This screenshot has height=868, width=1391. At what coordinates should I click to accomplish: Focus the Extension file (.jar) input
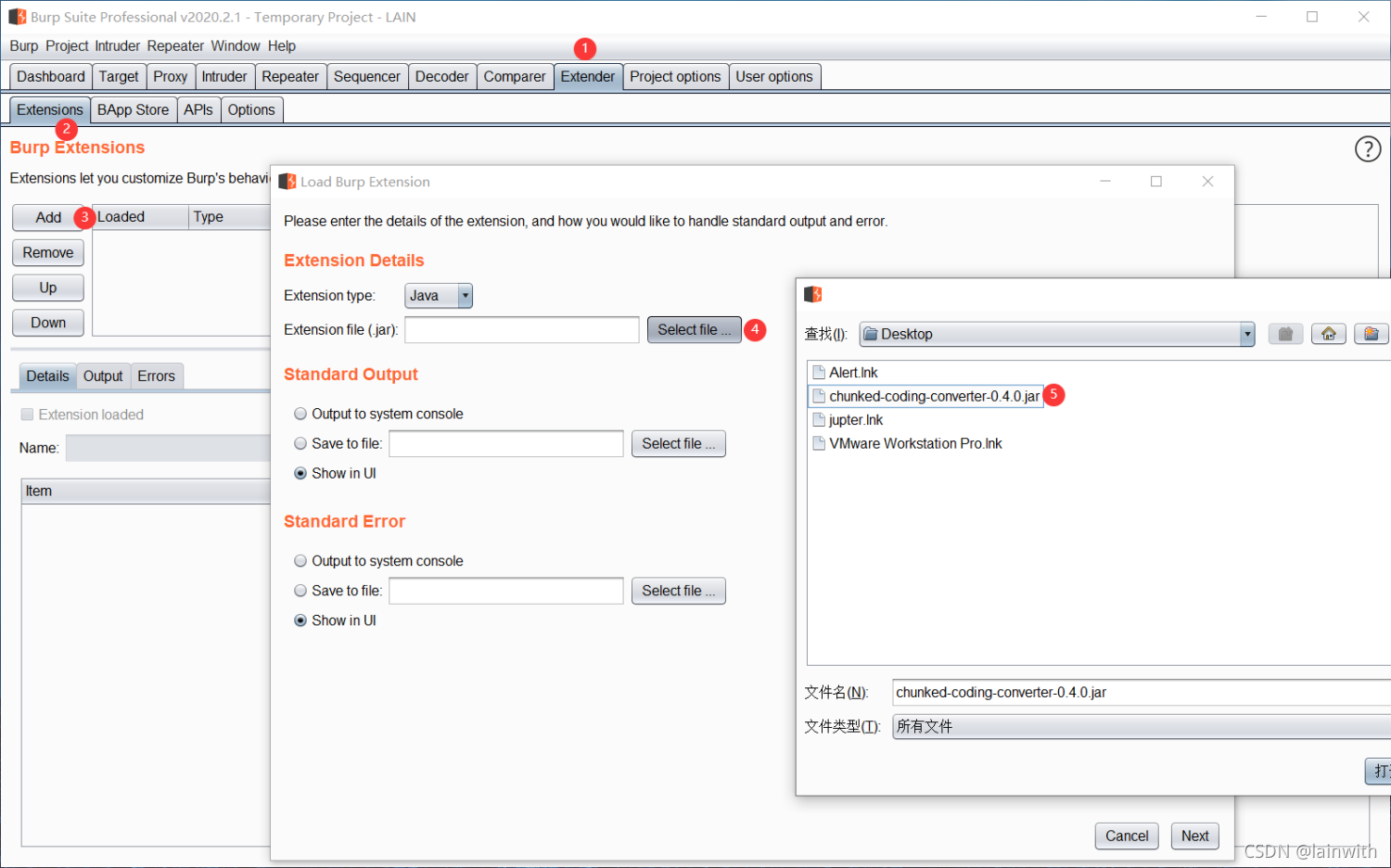522,330
